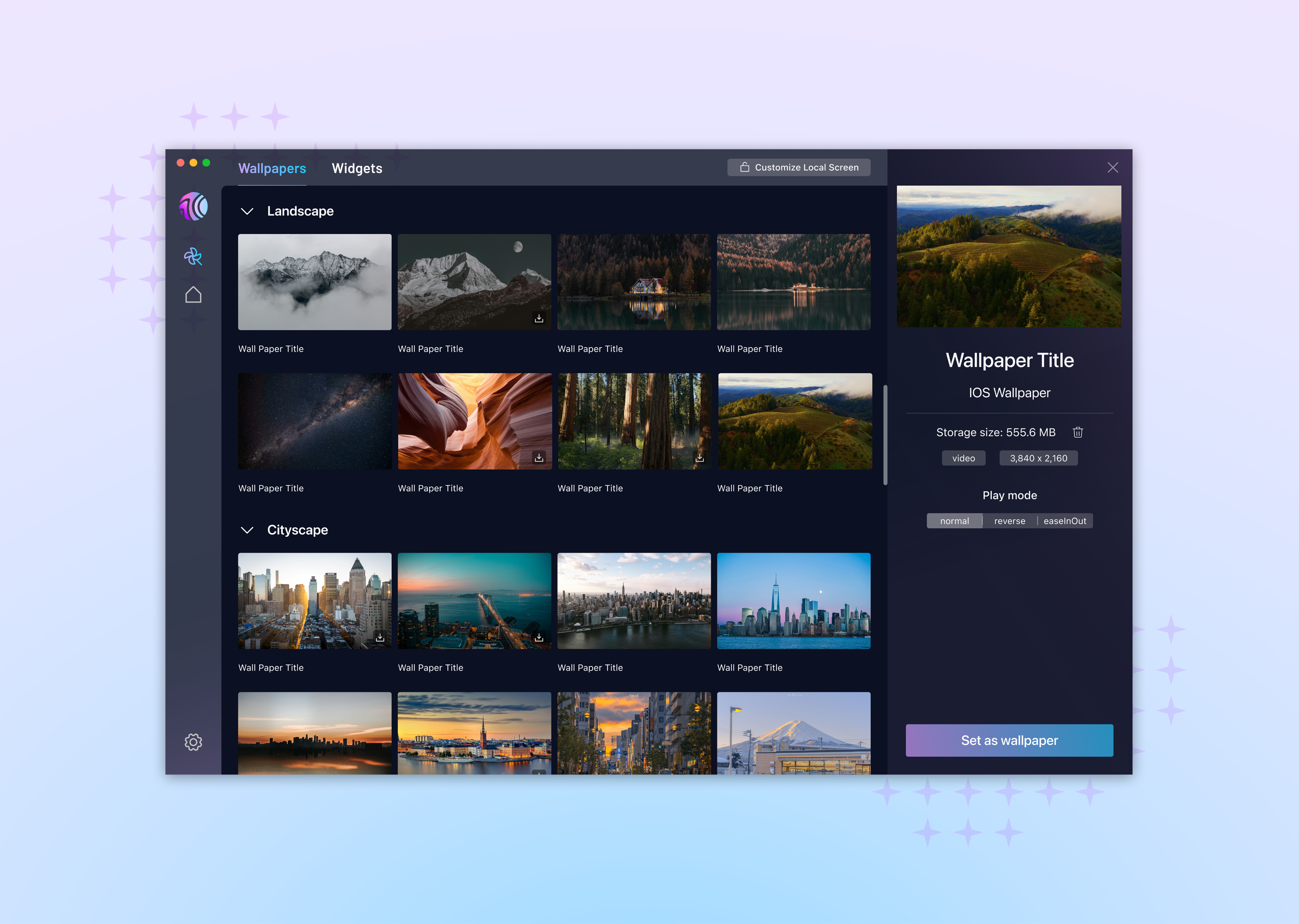This screenshot has width=1299, height=924.
Task: Click the vertical scrollbar in wallpaper list
Action: pos(885,435)
